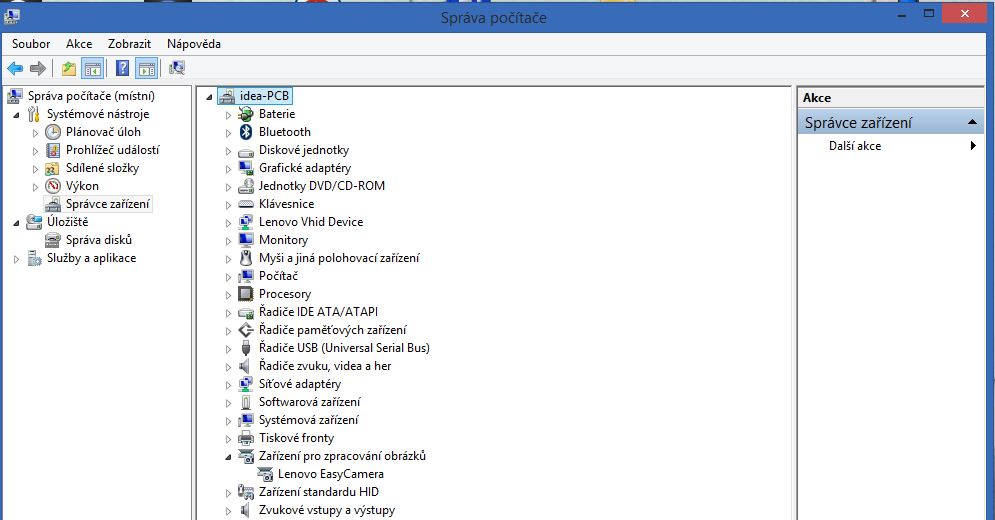Click the Back arrow toolbar icon
The width and height of the screenshot is (995, 520).
point(15,69)
